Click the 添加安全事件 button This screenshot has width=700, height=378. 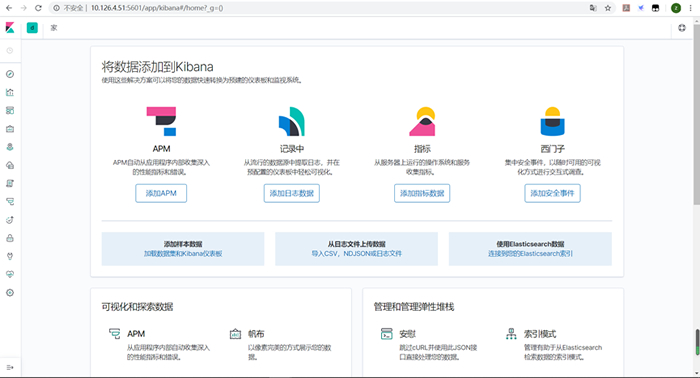point(552,193)
